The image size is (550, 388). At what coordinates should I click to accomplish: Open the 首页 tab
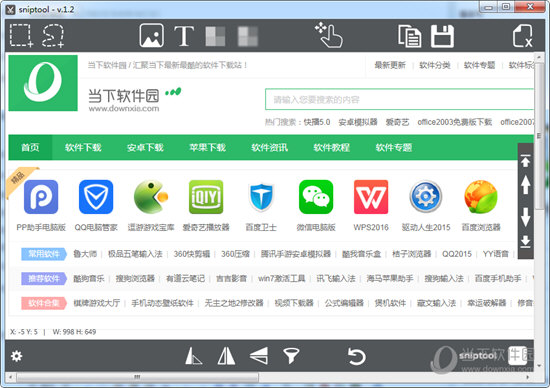30,147
